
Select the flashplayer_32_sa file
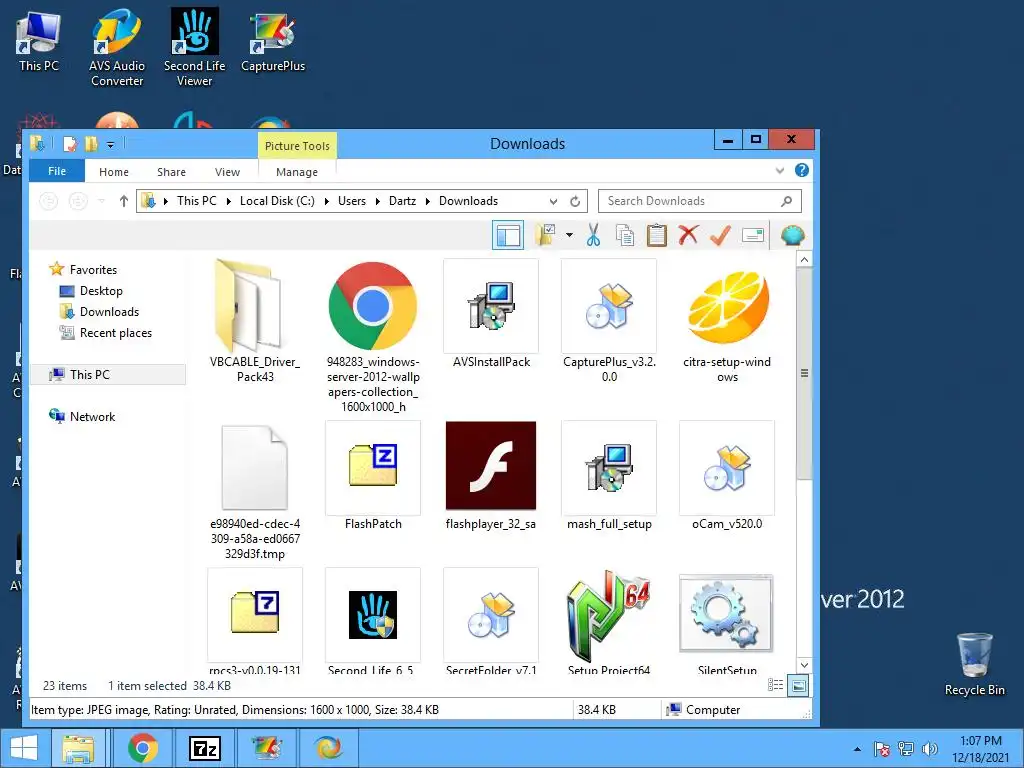pos(491,475)
